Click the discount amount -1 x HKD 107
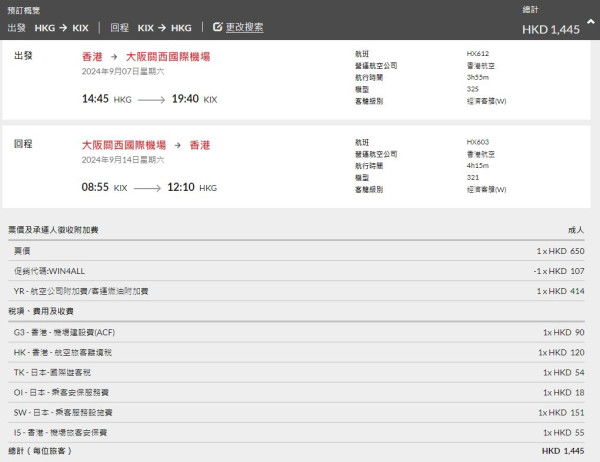Image resolution: width=600 pixels, height=462 pixels. [x=559, y=271]
